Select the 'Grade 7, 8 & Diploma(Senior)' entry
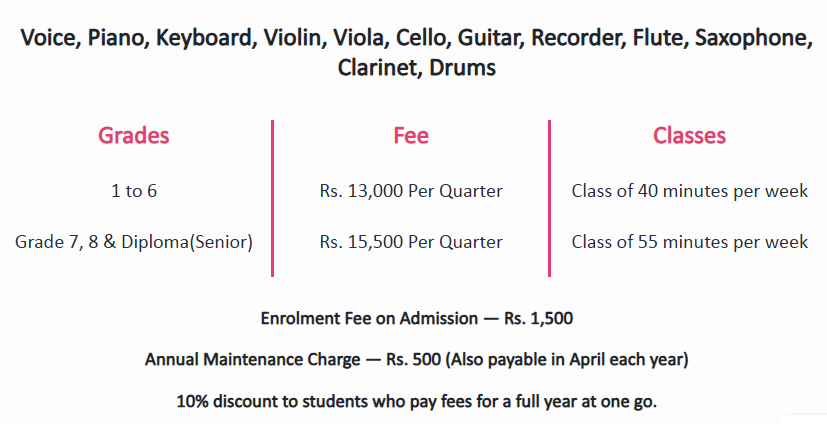 point(134,242)
